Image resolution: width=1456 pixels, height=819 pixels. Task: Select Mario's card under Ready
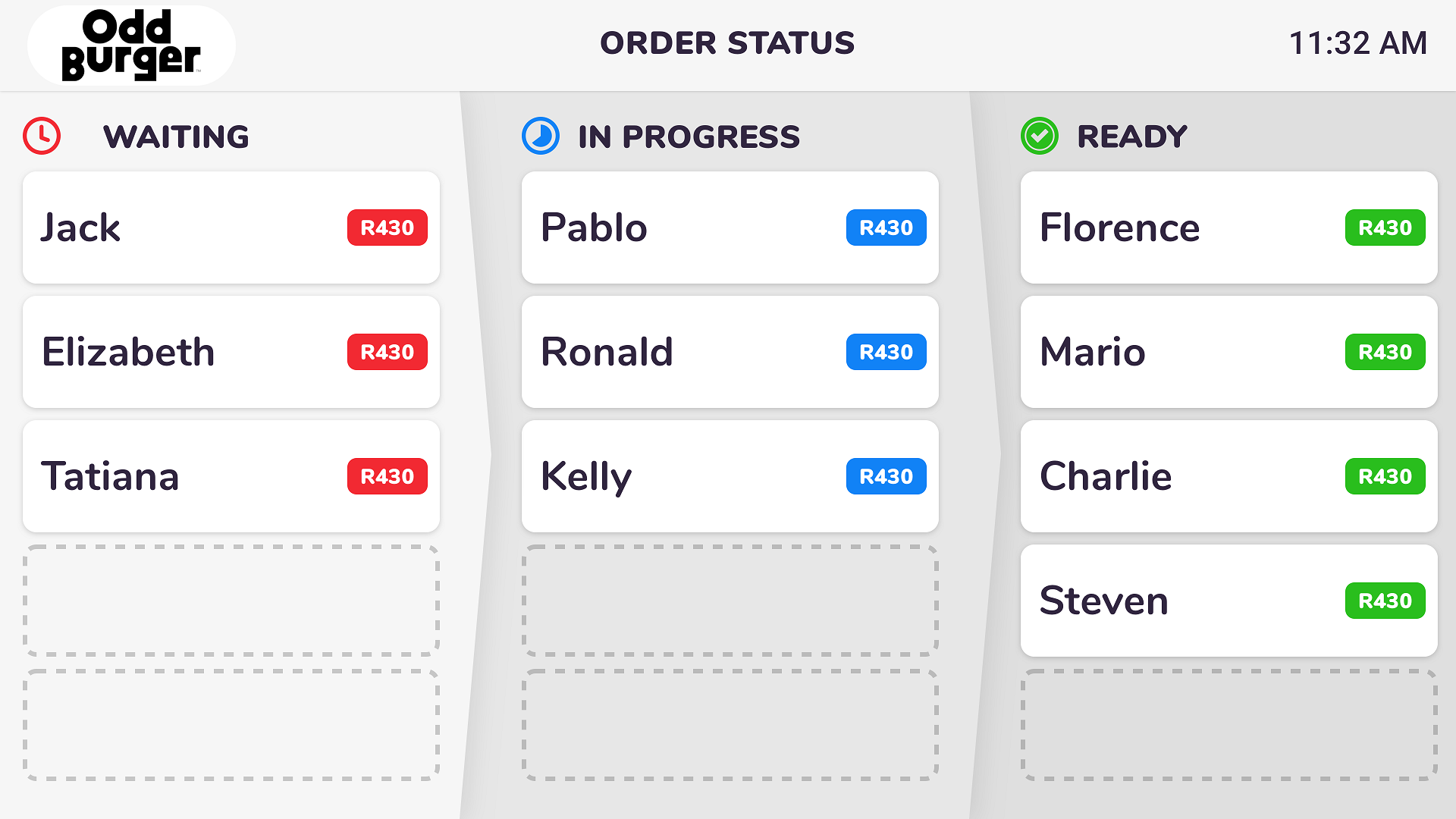(1228, 352)
